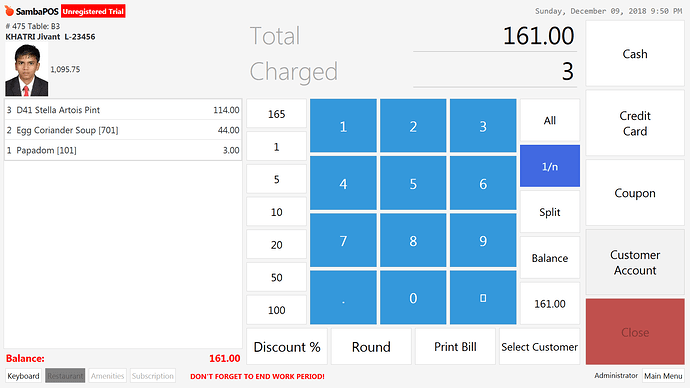Open the Amenities tab
The width and height of the screenshot is (690, 388).
point(107,376)
